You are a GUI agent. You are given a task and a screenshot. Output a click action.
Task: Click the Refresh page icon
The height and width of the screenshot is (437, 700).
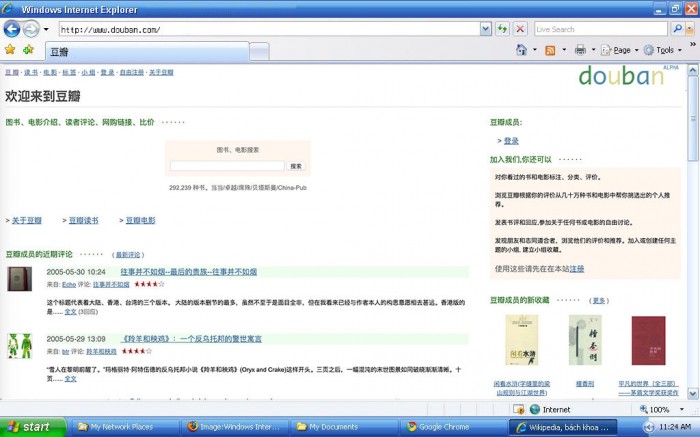pos(502,29)
